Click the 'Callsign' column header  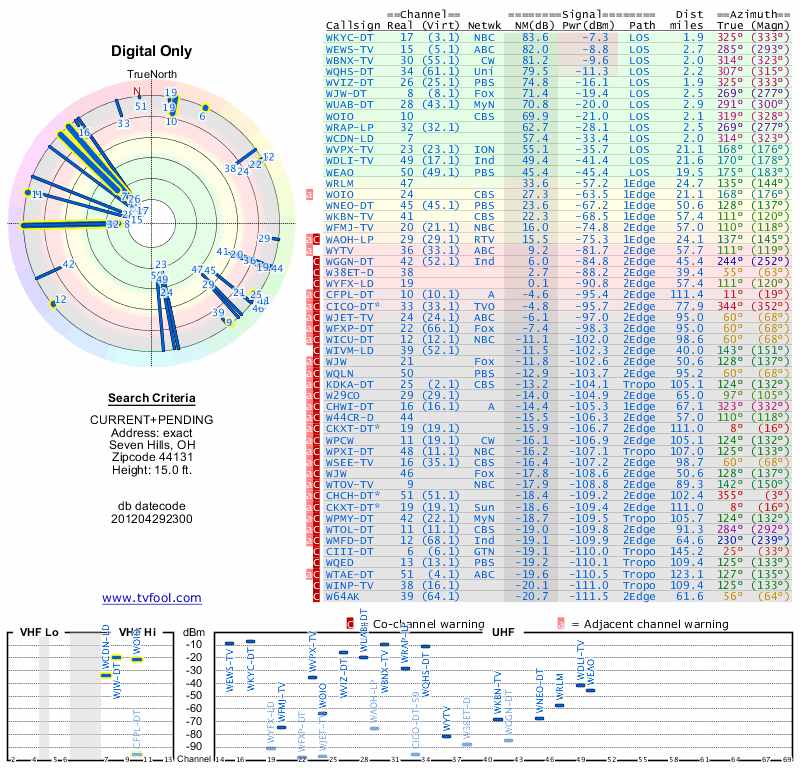click(353, 26)
